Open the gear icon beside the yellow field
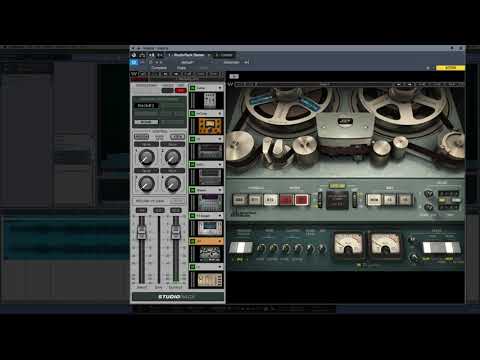The height and width of the screenshot is (360, 480). [428, 68]
